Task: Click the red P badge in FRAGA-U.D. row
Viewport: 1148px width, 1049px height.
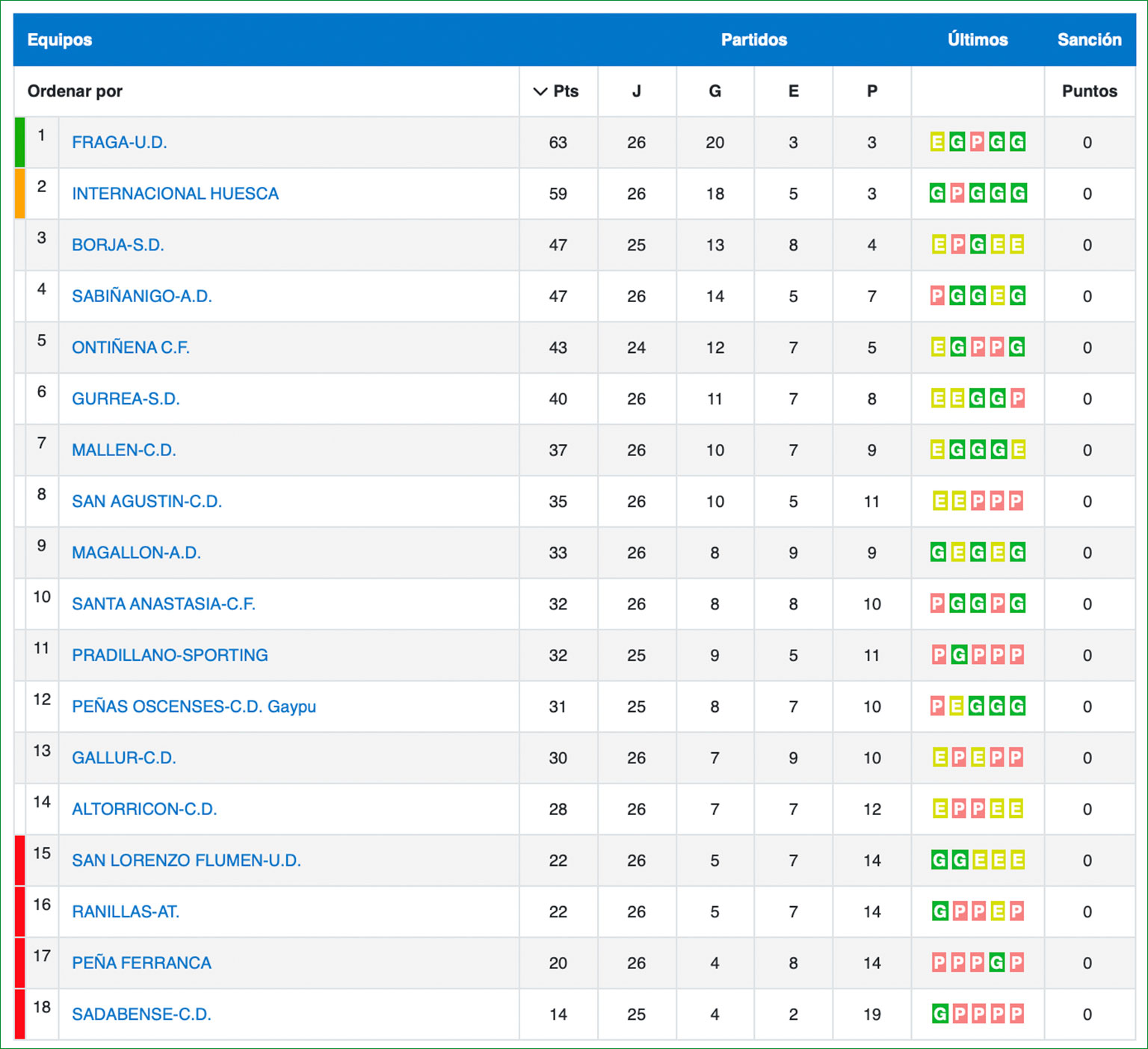Action: click(x=977, y=142)
